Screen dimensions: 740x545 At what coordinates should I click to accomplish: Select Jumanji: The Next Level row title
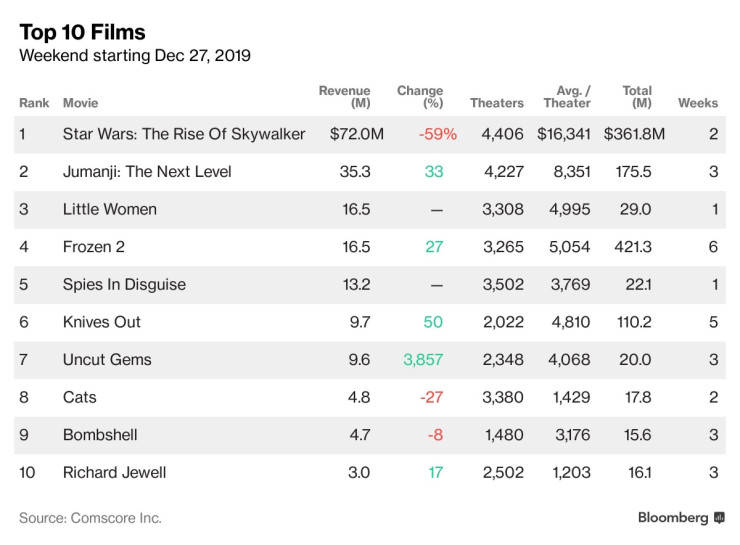tap(147, 171)
